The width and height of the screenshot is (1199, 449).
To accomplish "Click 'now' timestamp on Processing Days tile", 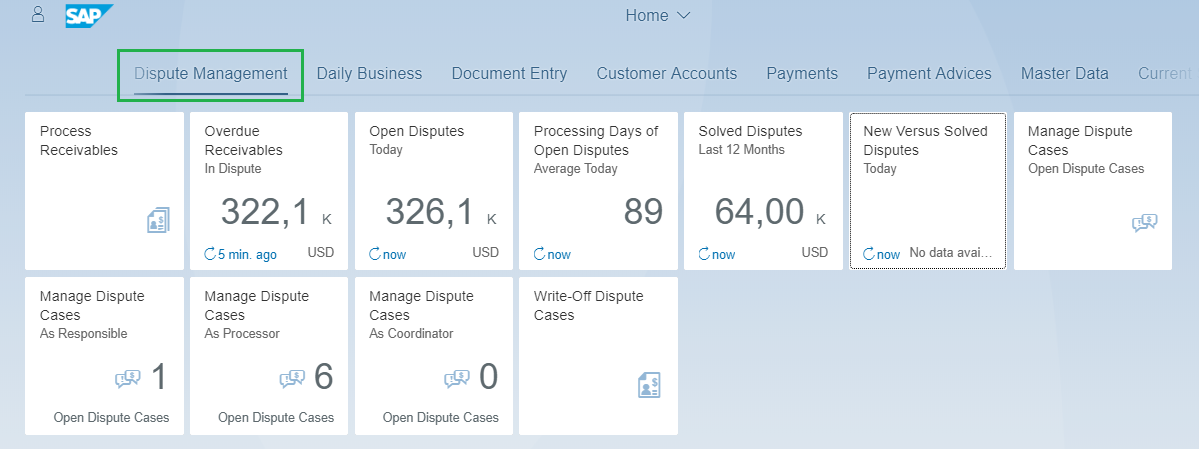I will [x=559, y=254].
